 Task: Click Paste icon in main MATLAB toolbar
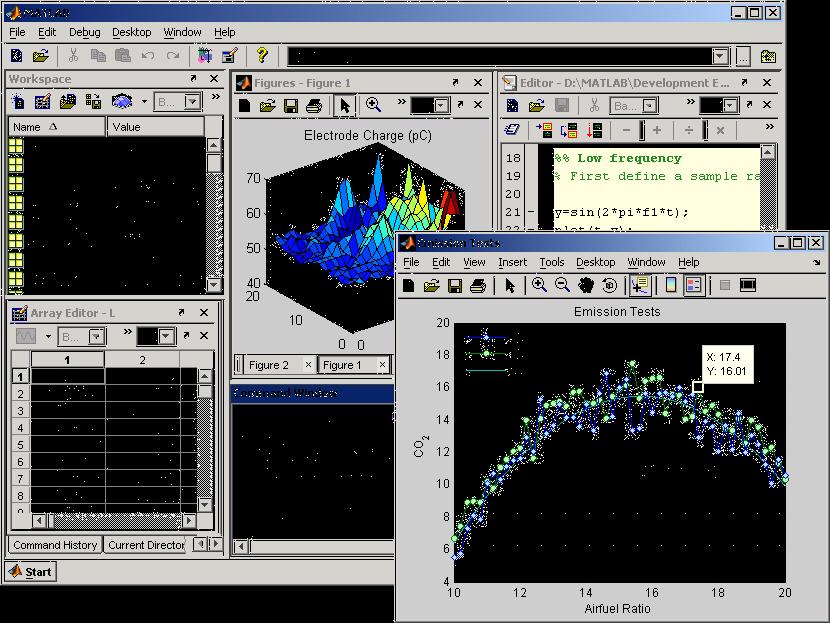[123, 55]
